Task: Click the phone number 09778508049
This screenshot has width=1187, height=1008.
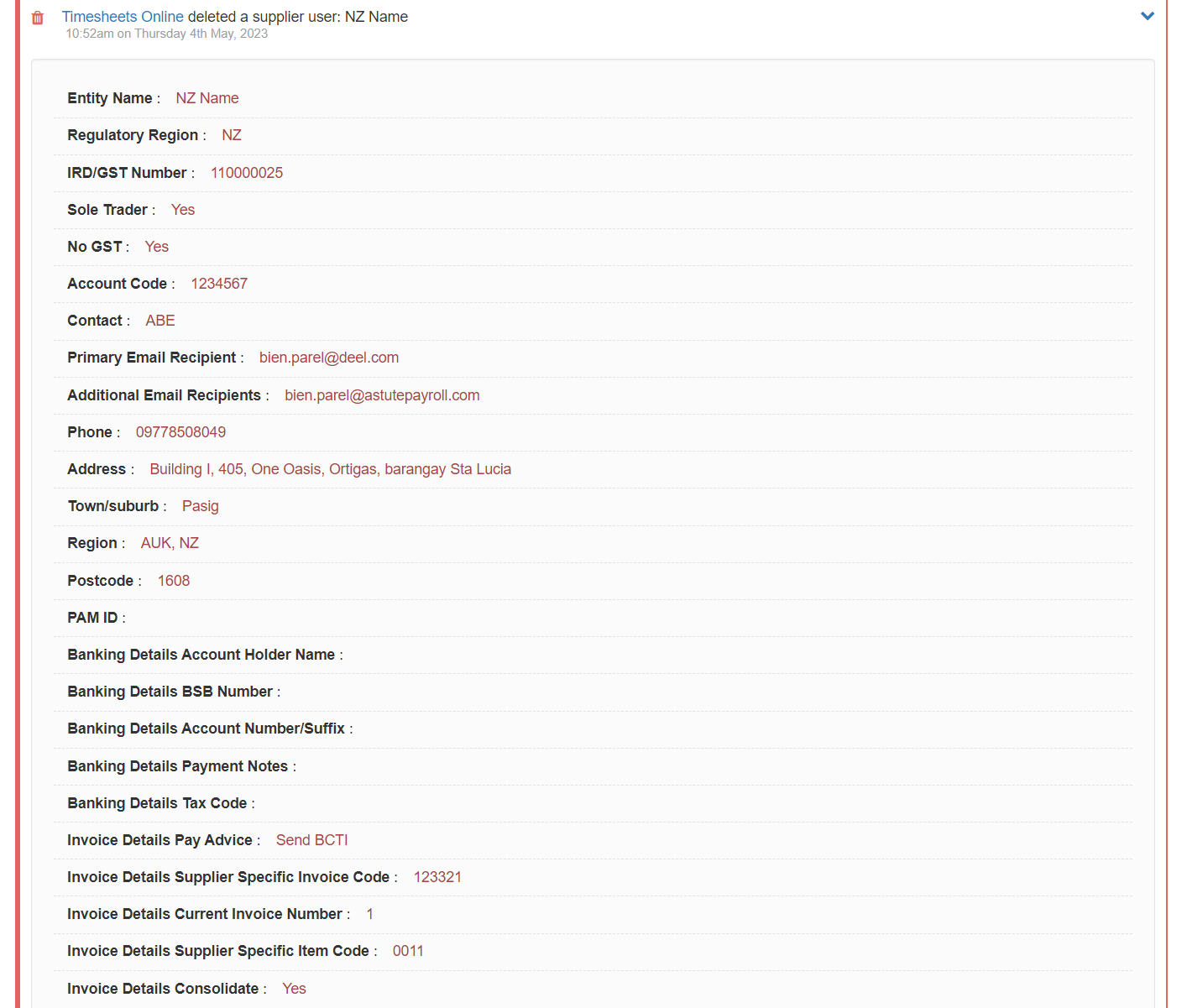Action: (180, 432)
